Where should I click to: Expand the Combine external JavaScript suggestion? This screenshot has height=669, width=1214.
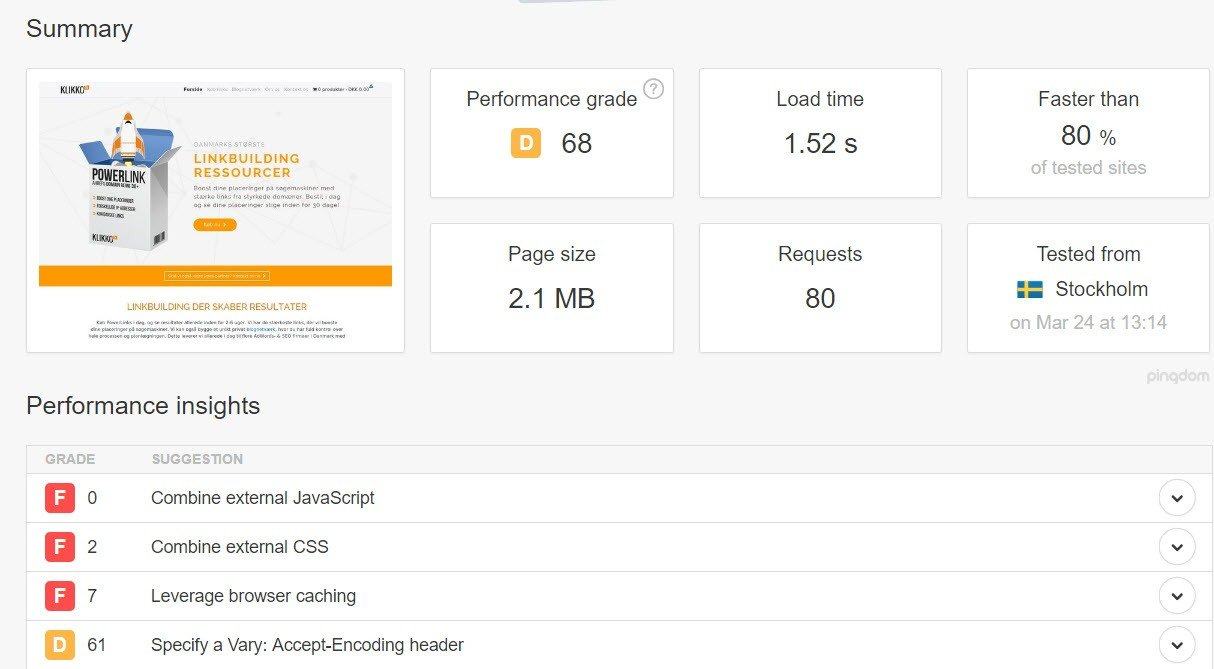(1177, 498)
